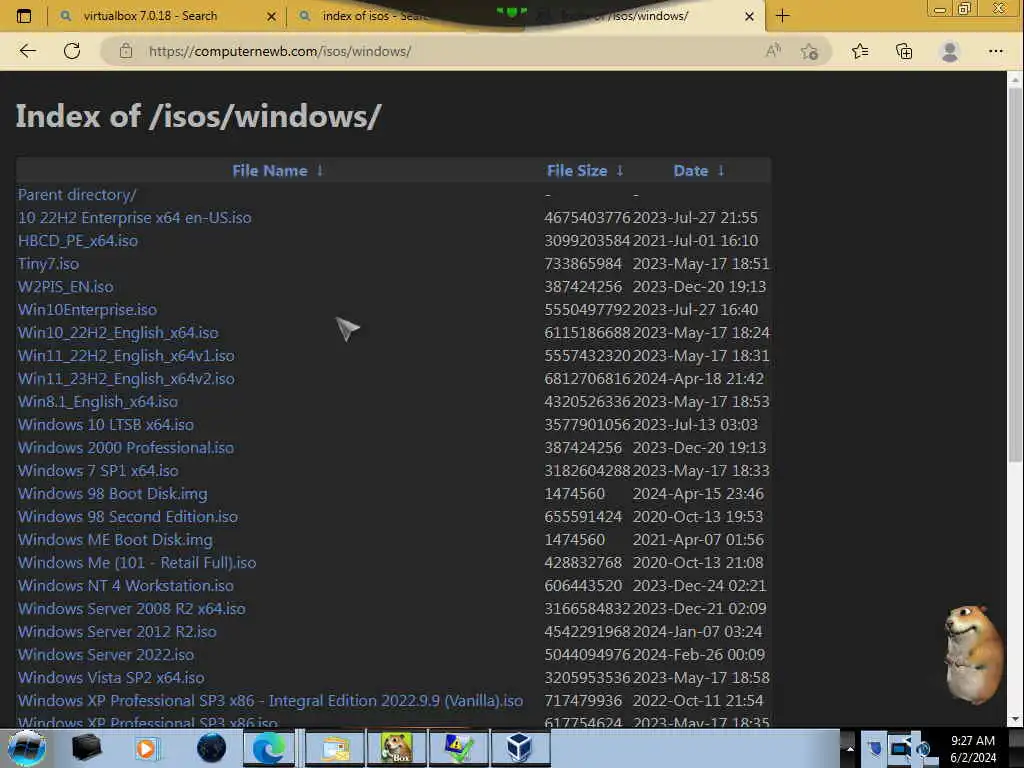Viewport: 1024px width, 768px height.
Task: Click the BonziBuddy hamster desktop character
Action: (974, 653)
